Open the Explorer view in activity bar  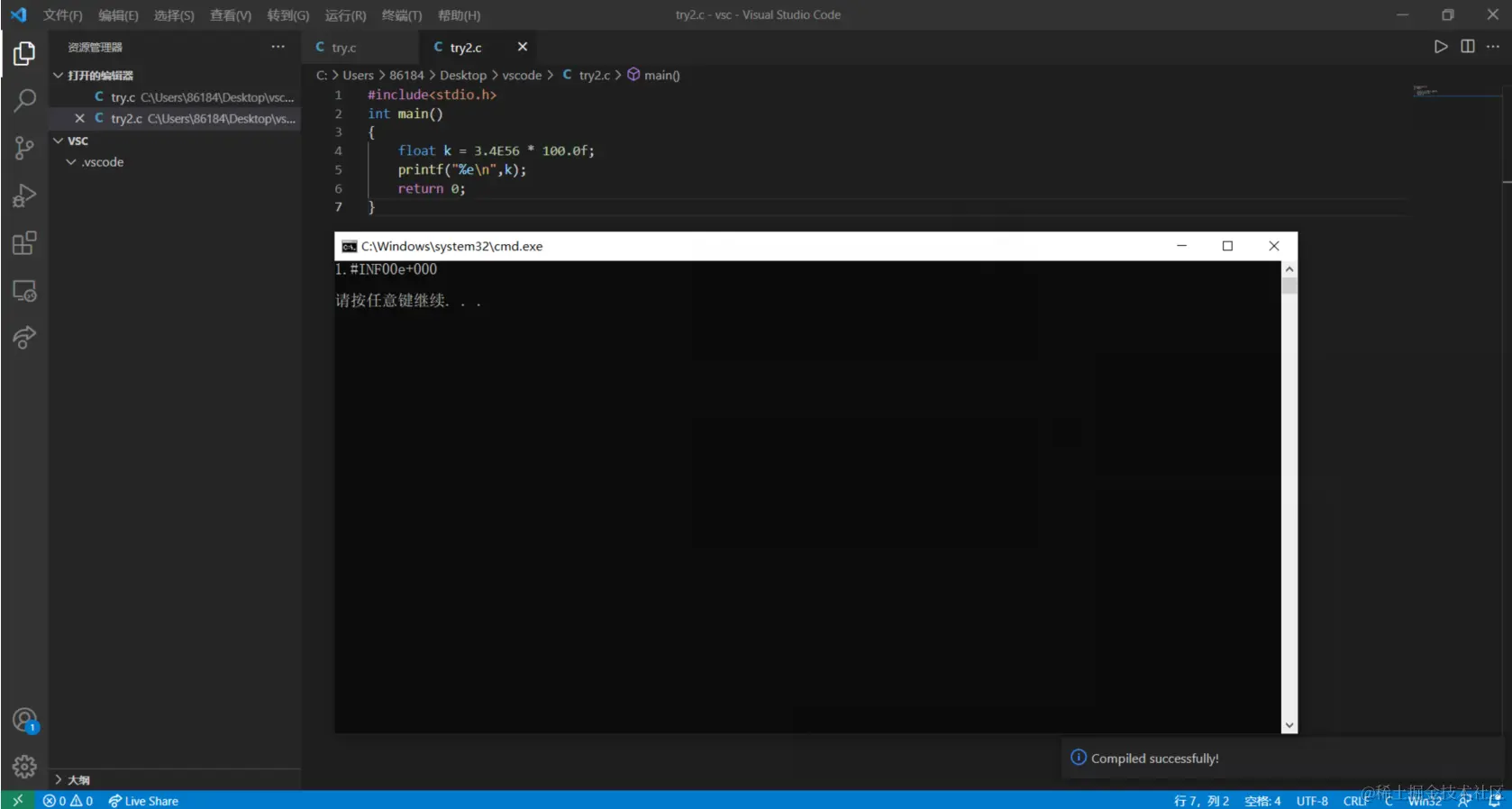24,54
